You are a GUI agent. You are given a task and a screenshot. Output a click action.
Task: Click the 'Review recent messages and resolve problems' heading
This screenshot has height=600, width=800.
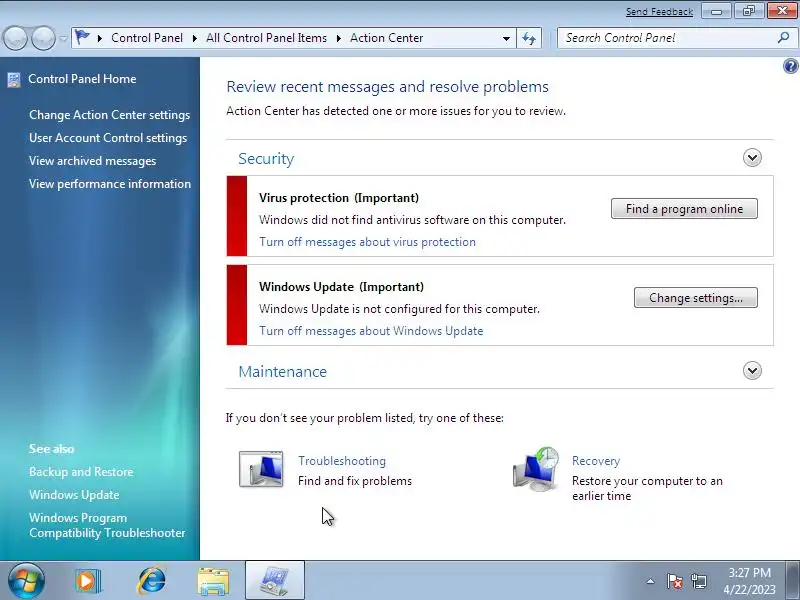[x=387, y=87]
